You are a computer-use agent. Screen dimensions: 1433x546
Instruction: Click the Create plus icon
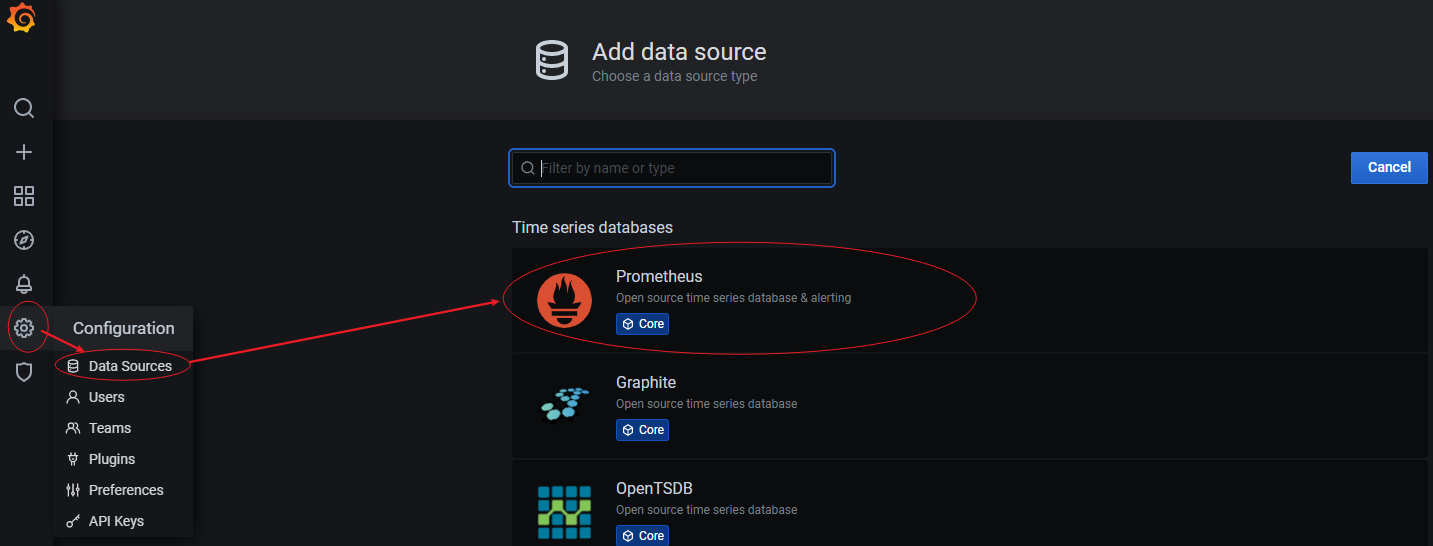tap(24, 152)
